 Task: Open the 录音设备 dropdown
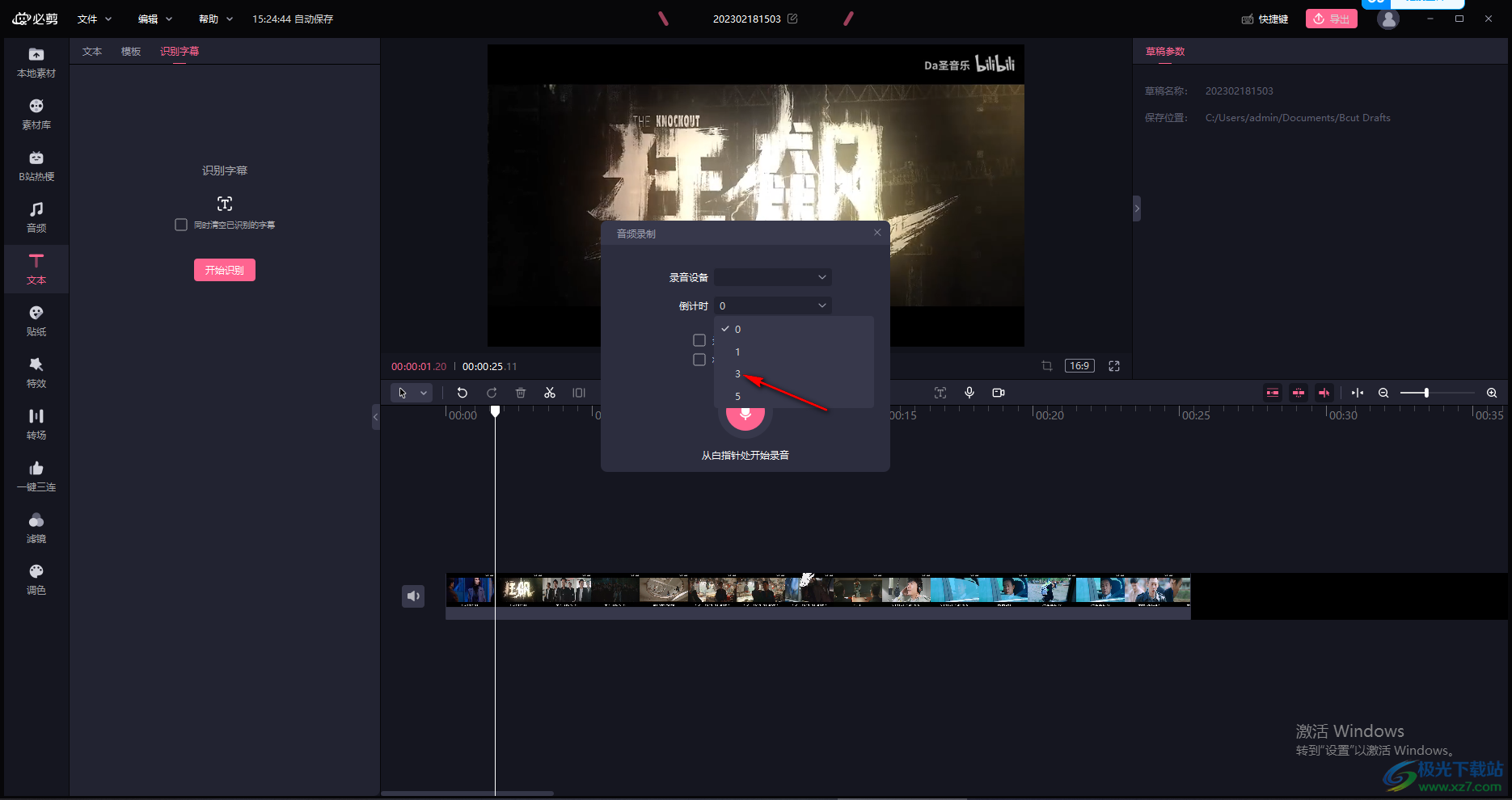(x=773, y=277)
